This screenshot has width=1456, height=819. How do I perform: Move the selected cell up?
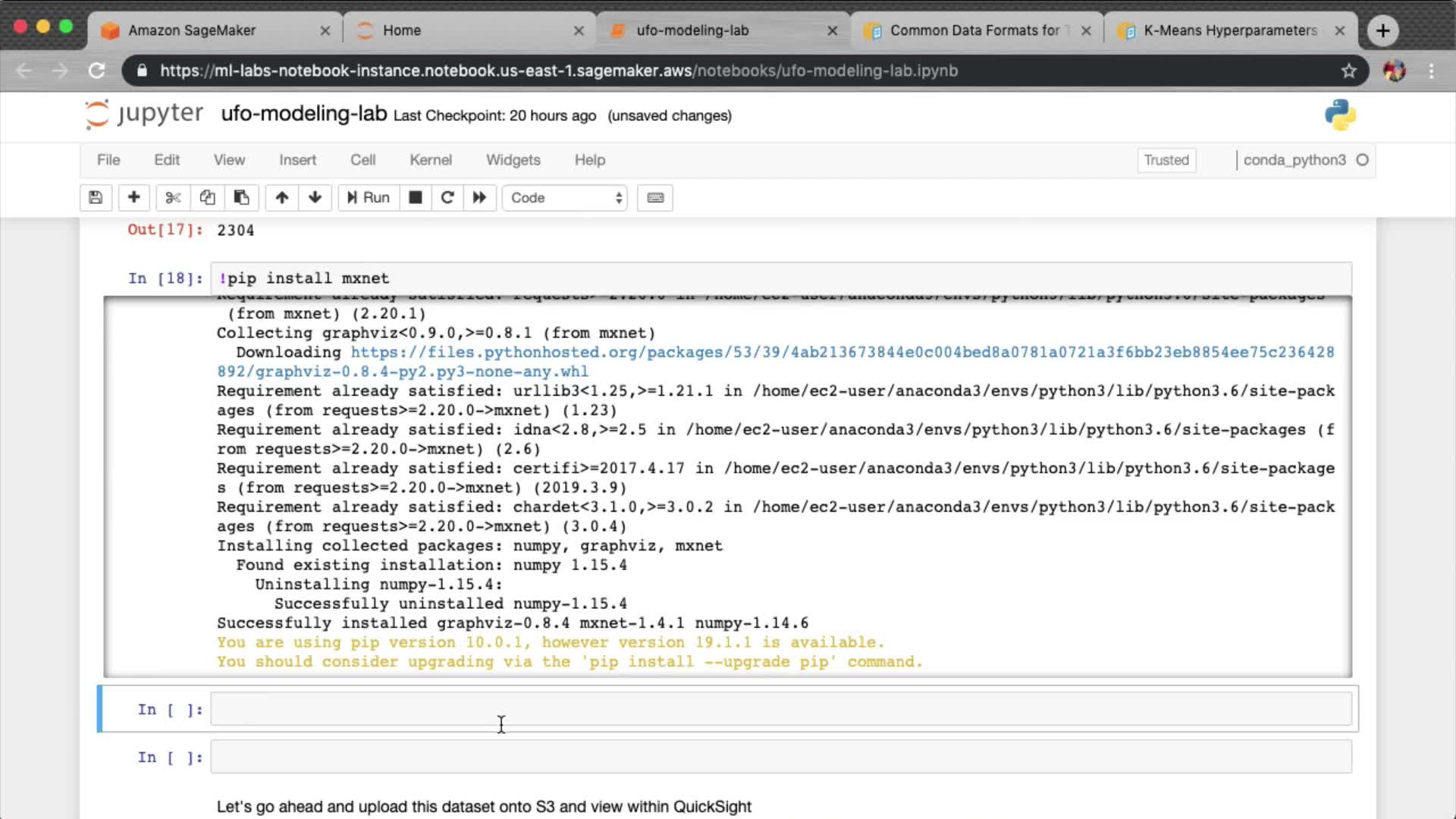282,198
